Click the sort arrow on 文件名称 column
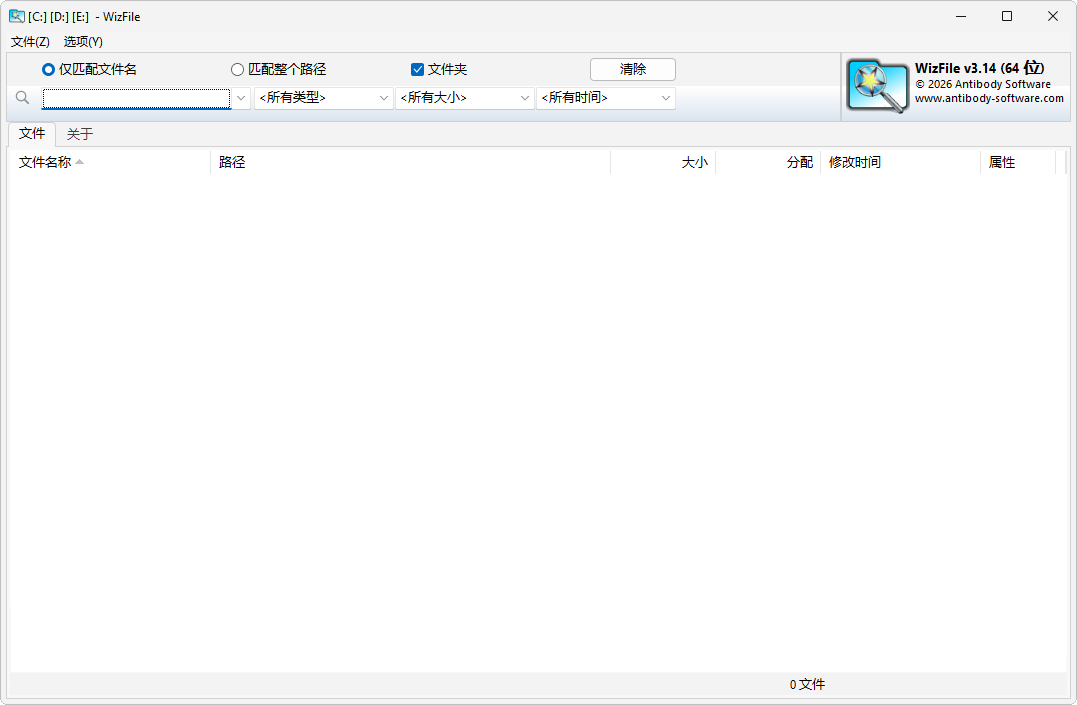1077x705 pixels. (79, 161)
